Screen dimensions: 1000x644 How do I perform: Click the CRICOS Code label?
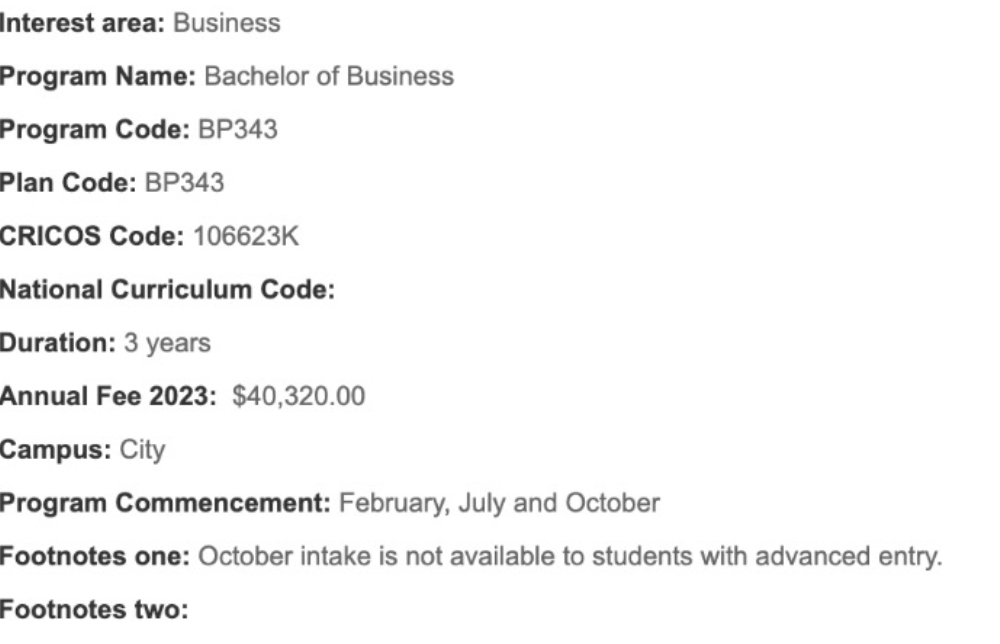tap(92, 237)
